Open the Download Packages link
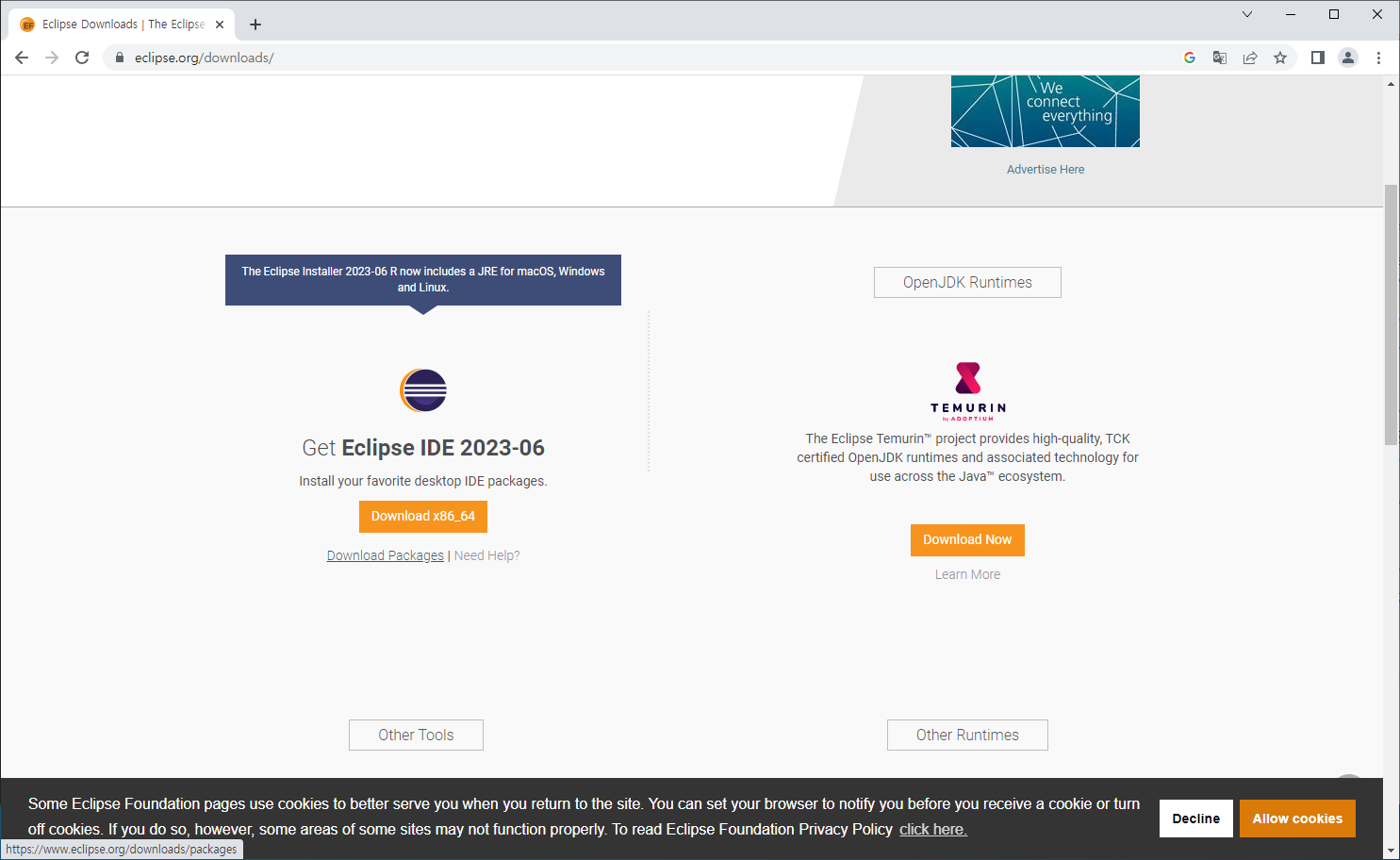 (x=386, y=555)
